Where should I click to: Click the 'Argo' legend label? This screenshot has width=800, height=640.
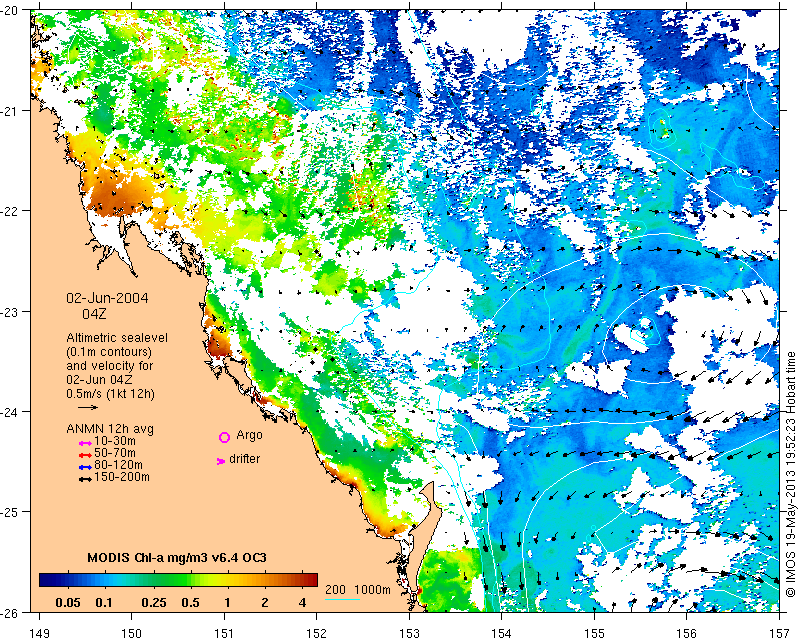[x=249, y=435]
